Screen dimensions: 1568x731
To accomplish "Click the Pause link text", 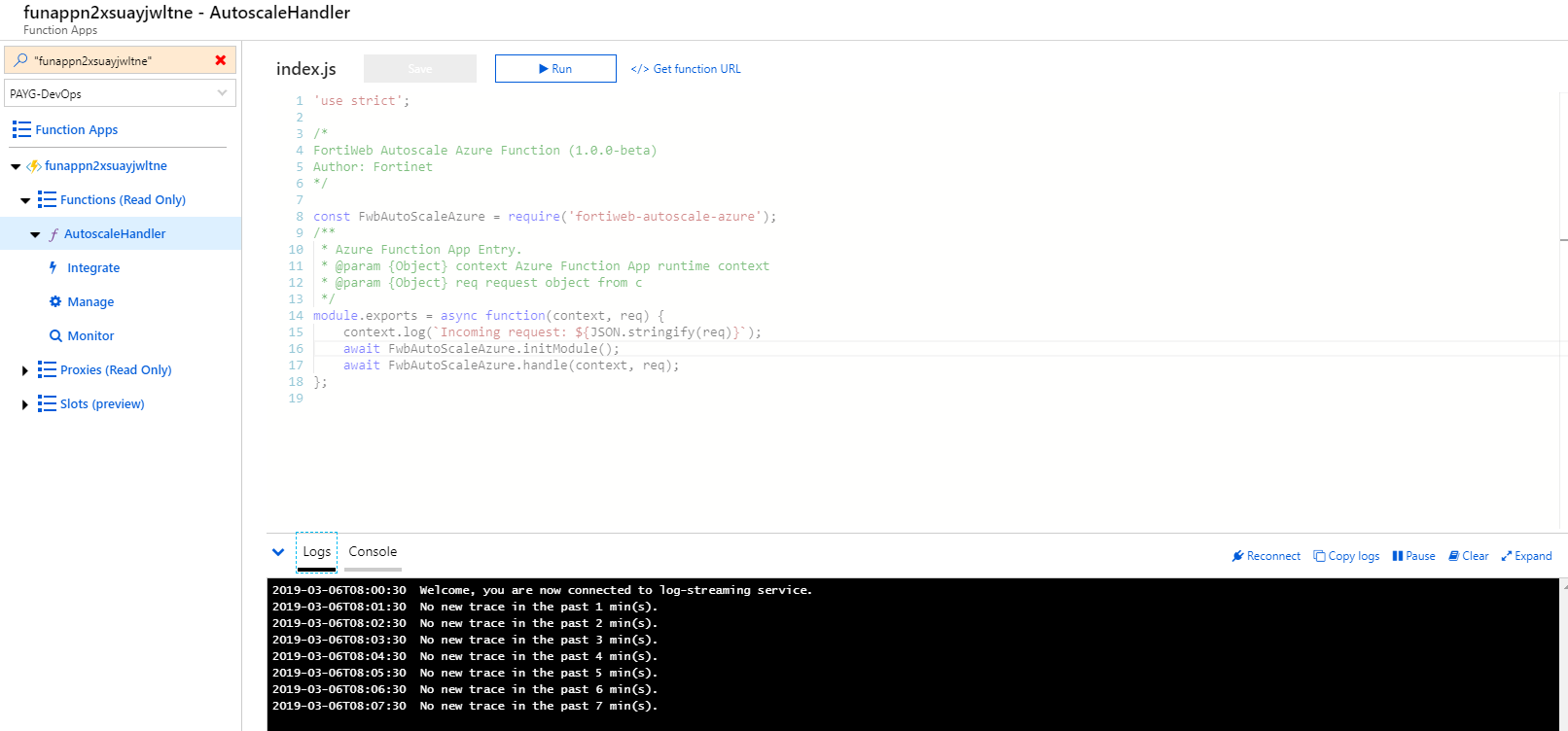I will tap(1420, 556).
